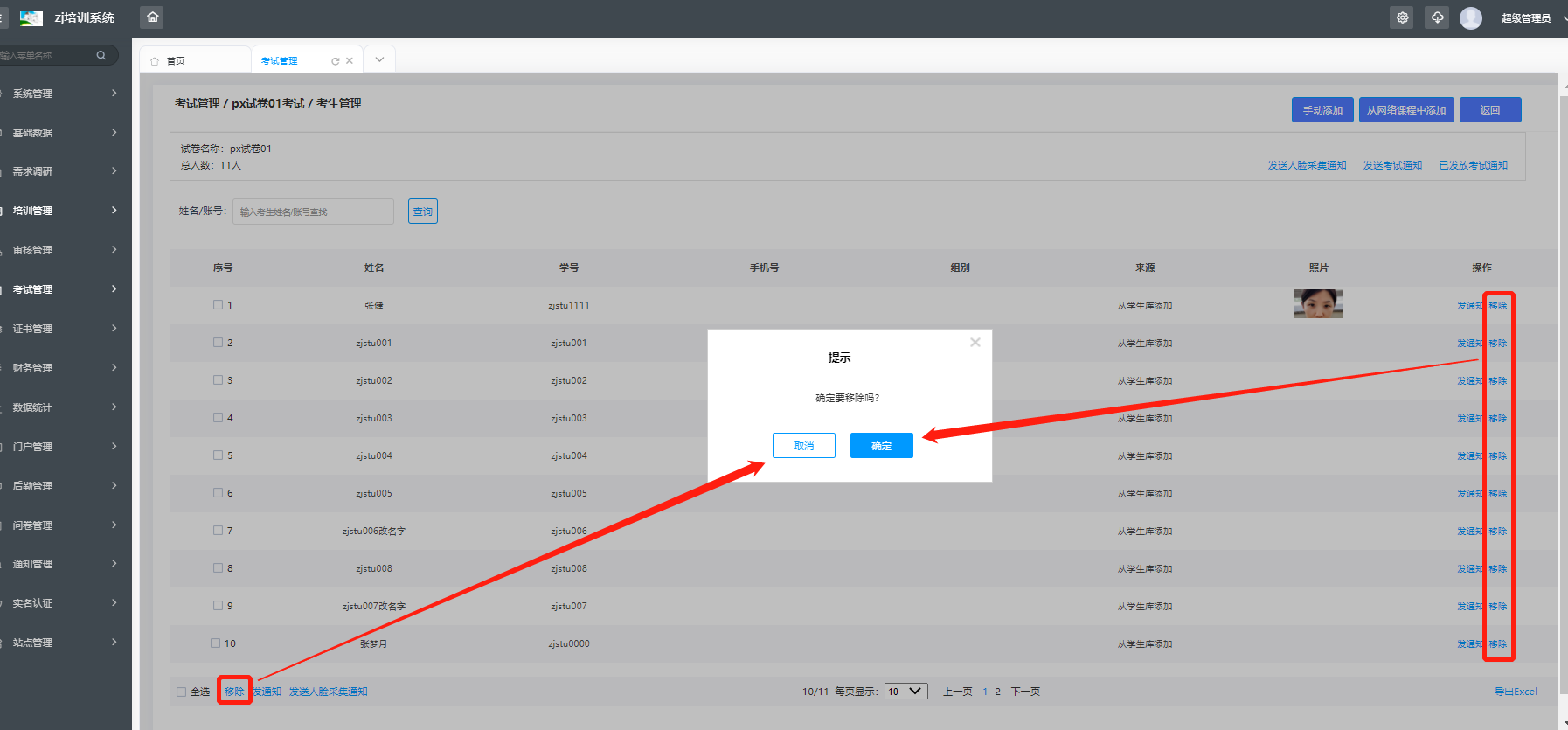Open the 已发放考试通知 link
The image size is (1568, 730).
[x=1473, y=165]
